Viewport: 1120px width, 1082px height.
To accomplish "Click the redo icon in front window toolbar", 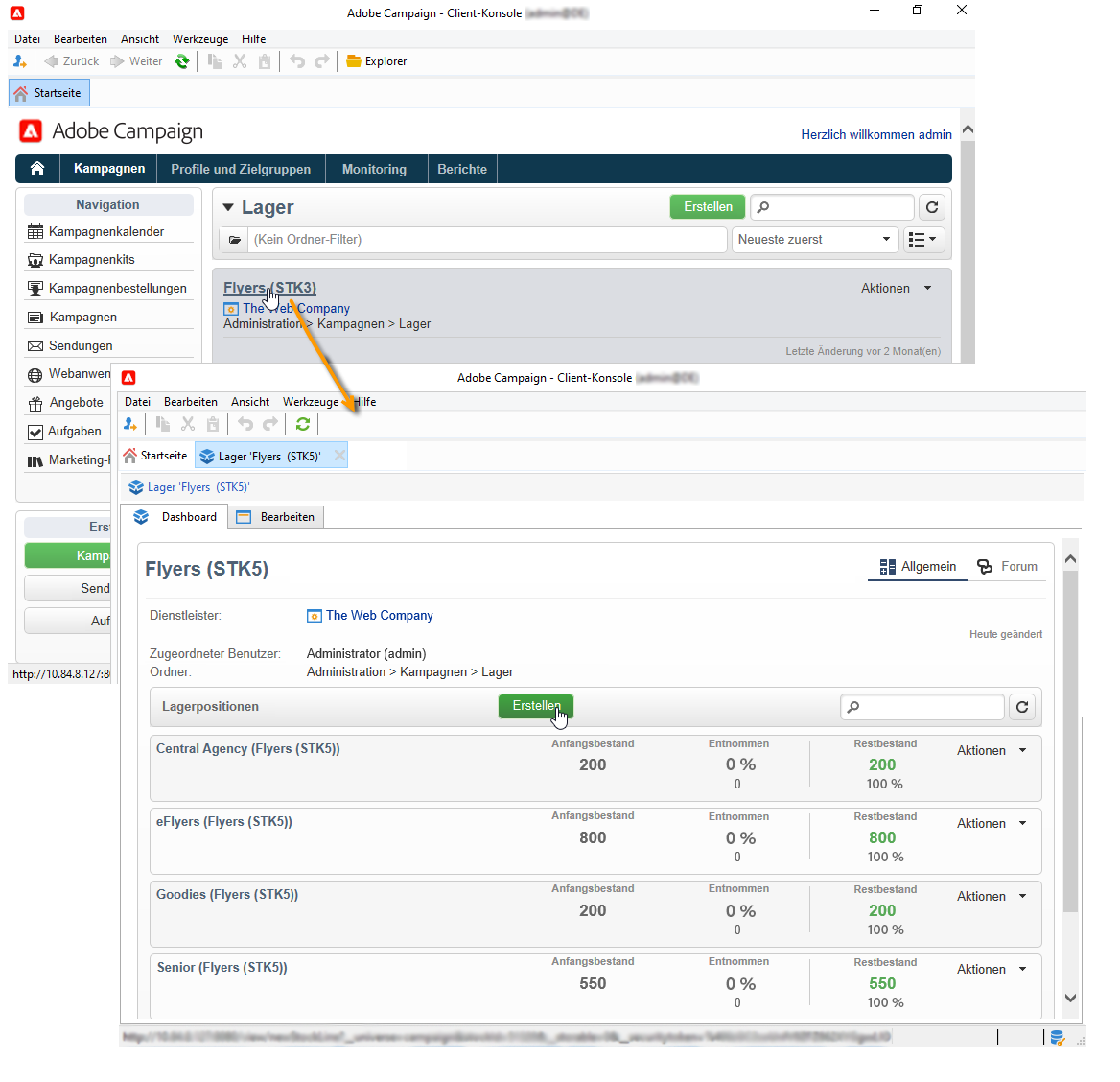I will (x=270, y=425).
